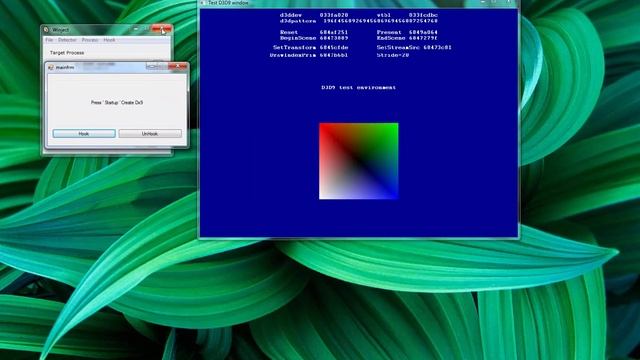
Task: Click the vtbl address value
Action: tap(423, 15)
